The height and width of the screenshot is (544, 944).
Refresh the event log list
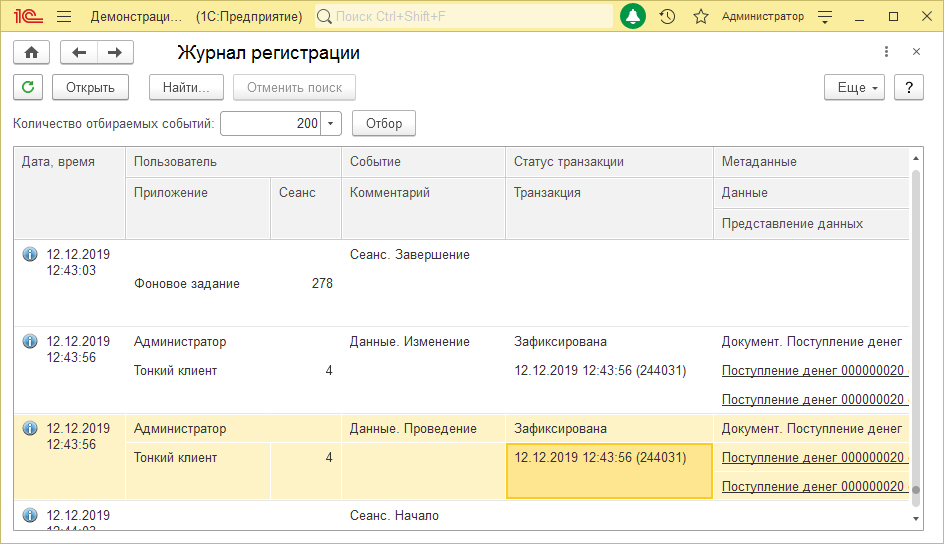[x=28, y=87]
